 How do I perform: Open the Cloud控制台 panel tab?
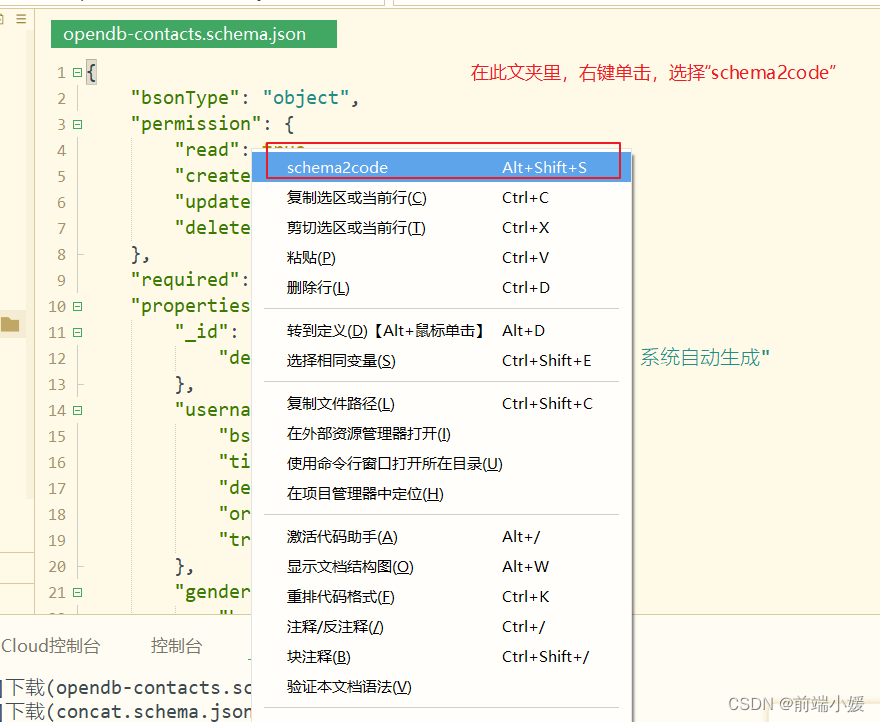52,646
